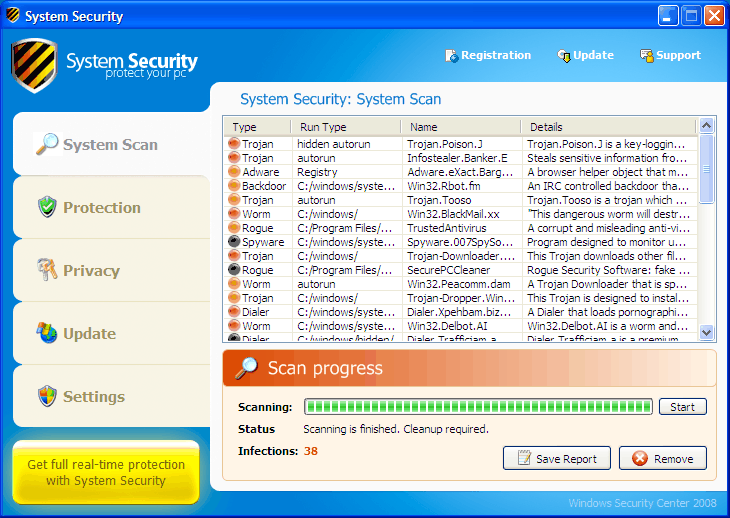Image resolution: width=730 pixels, height=518 pixels.
Task: Select the Trojan-Downloader name cell
Action: tap(461, 256)
